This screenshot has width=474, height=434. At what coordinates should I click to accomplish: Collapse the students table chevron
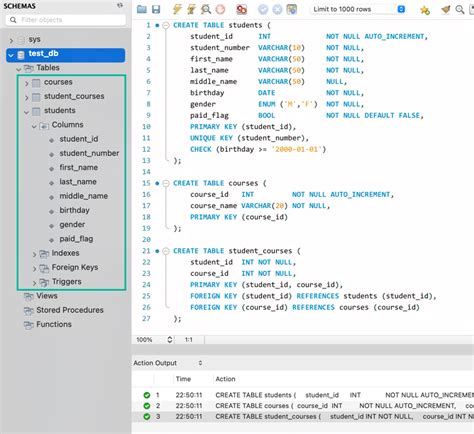click(x=26, y=112)
